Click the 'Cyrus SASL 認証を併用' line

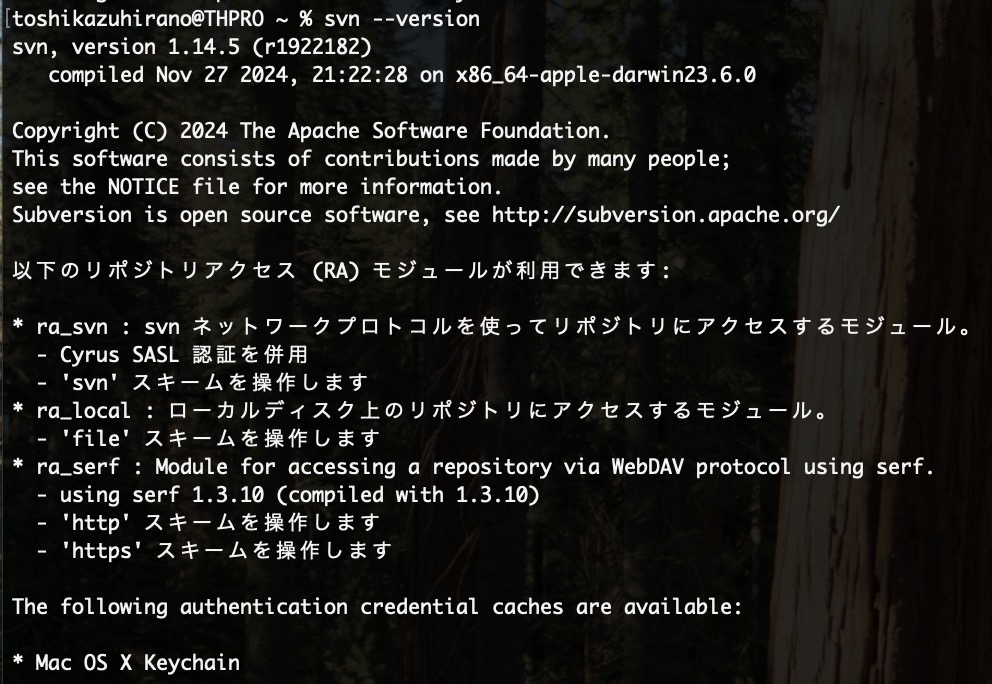pyautogui.click(x=172, y=354)
